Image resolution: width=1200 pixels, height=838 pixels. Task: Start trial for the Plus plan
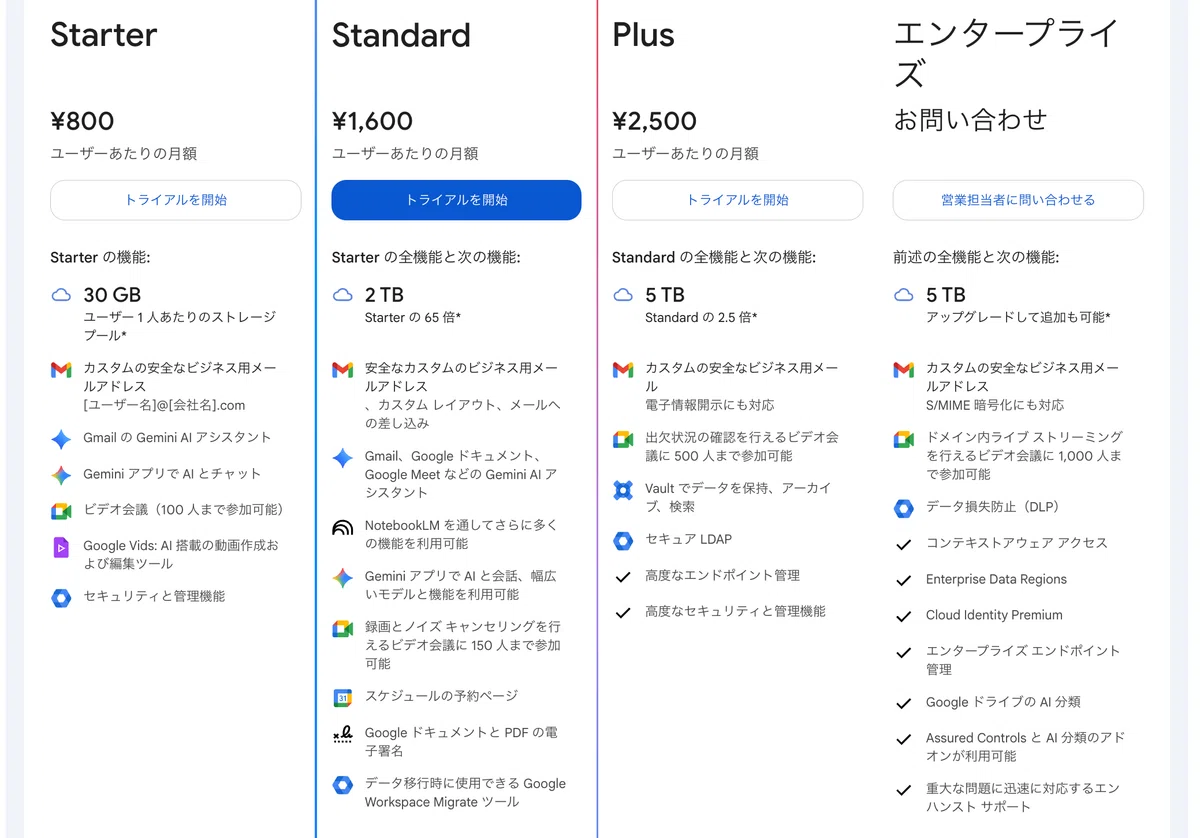[x=737, y=200]
